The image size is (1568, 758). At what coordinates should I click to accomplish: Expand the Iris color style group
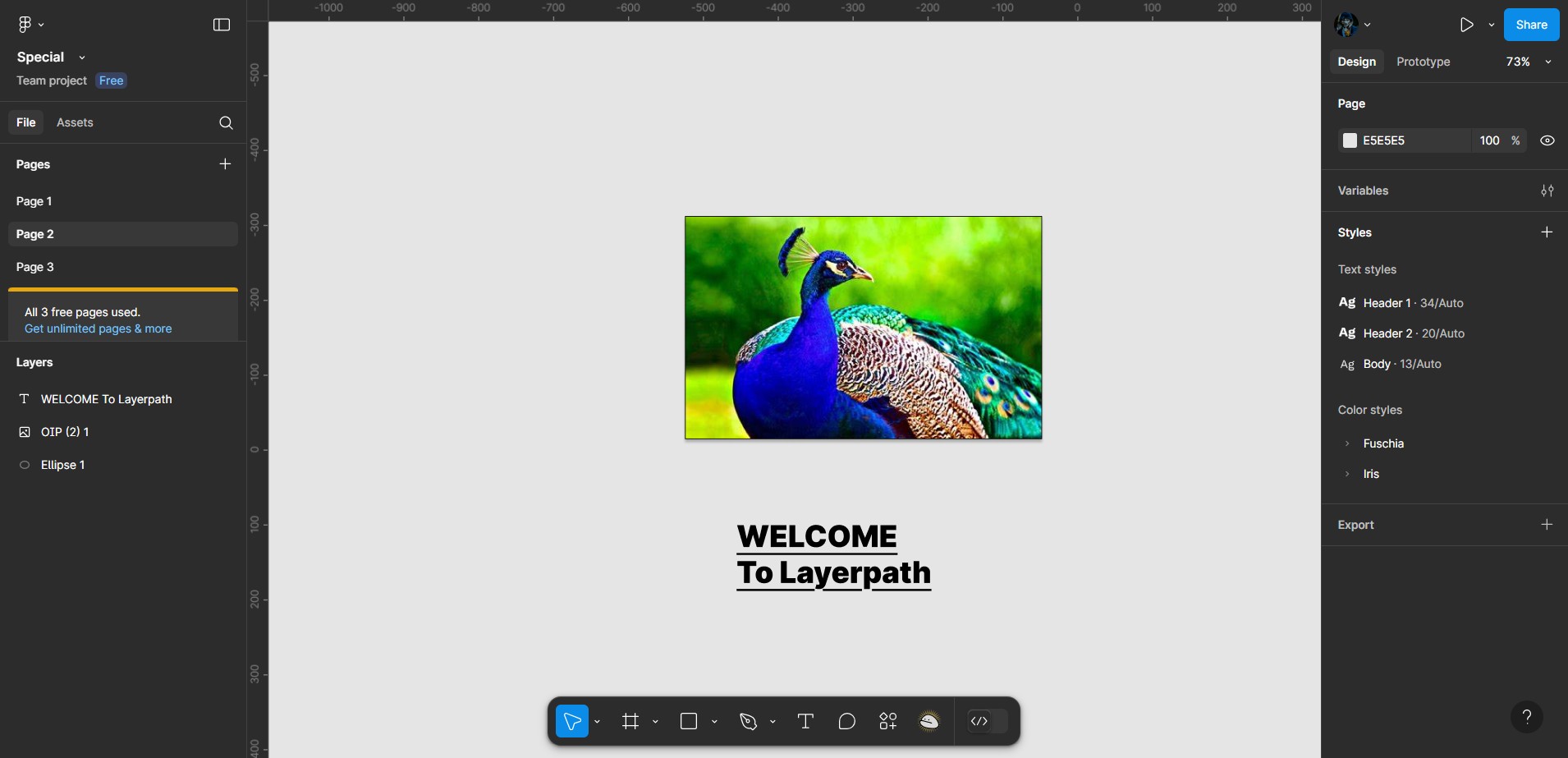(x=1347, y=474)
